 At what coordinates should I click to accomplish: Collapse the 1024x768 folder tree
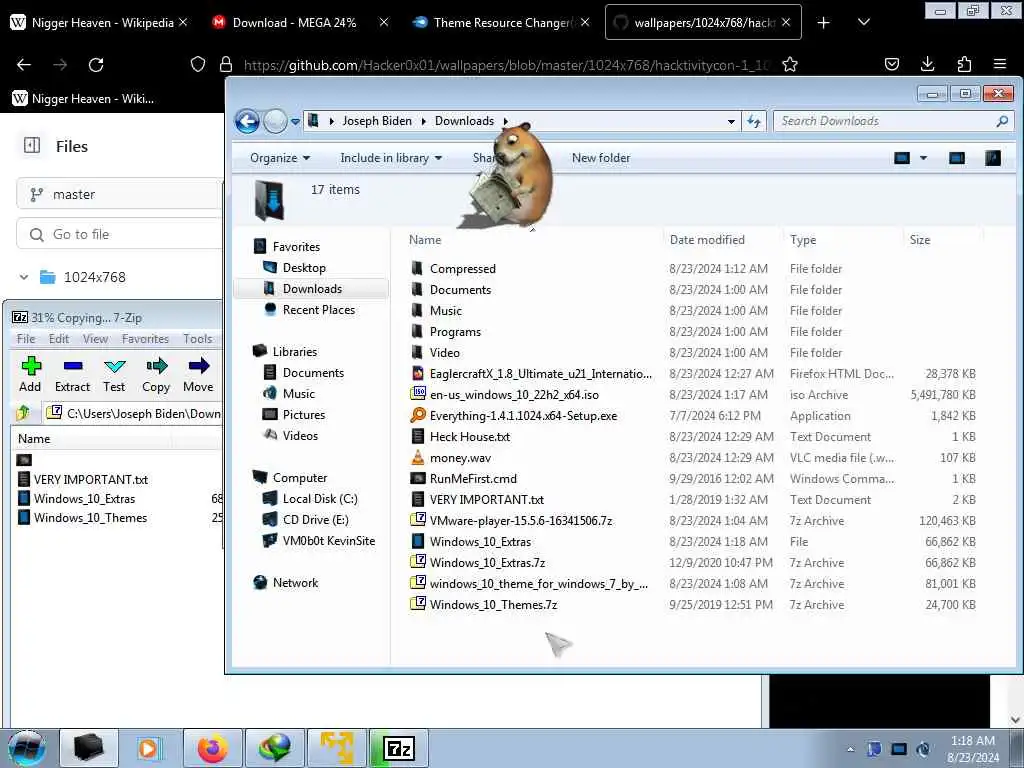point(24,277)
